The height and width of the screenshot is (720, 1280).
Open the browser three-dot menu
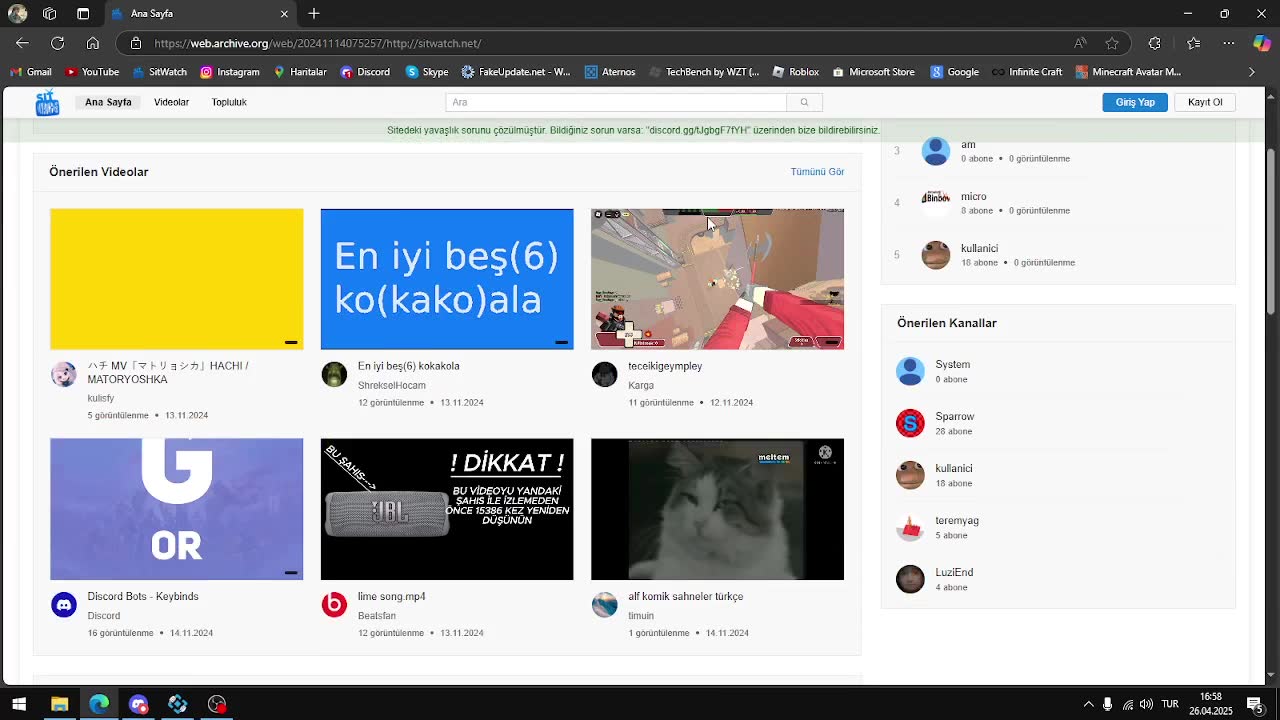[x=1229, y=43]
